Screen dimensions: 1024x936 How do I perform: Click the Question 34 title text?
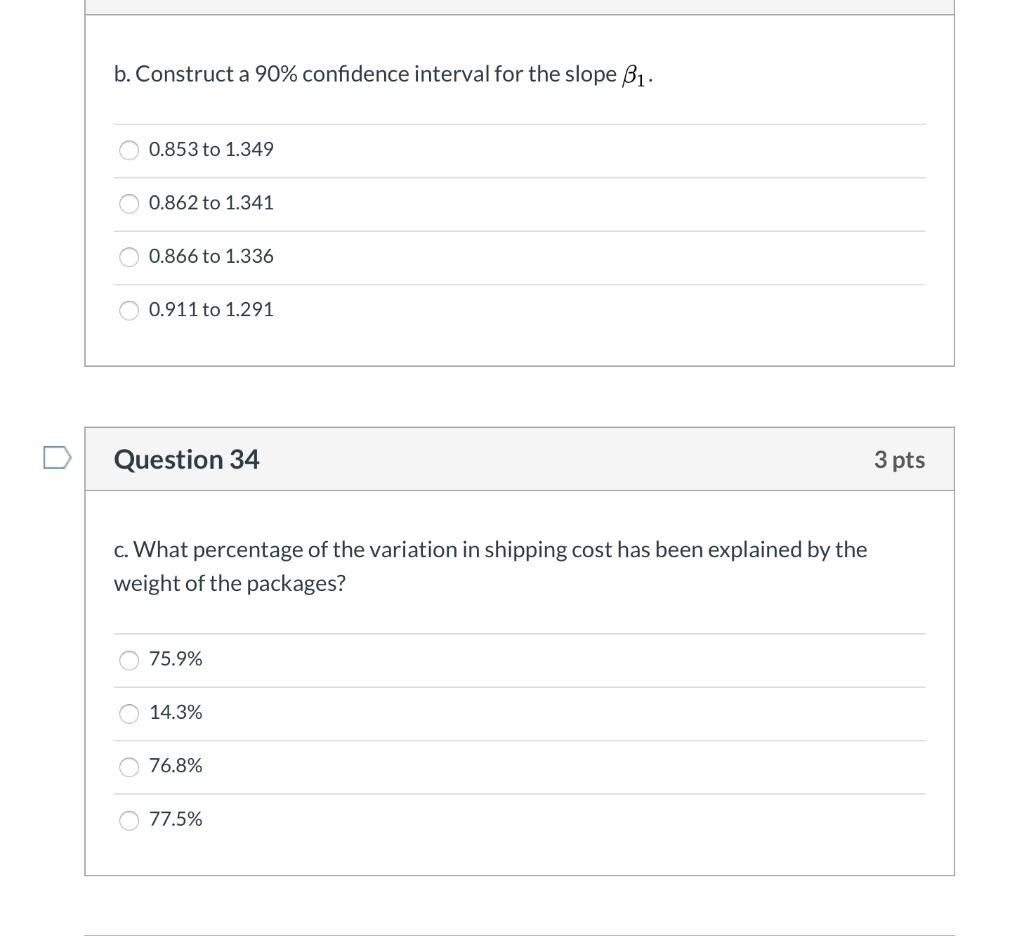point(185,459)
